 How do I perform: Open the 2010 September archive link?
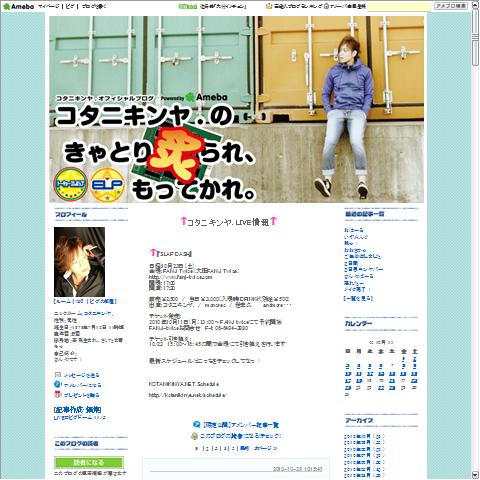click(364, 442)
